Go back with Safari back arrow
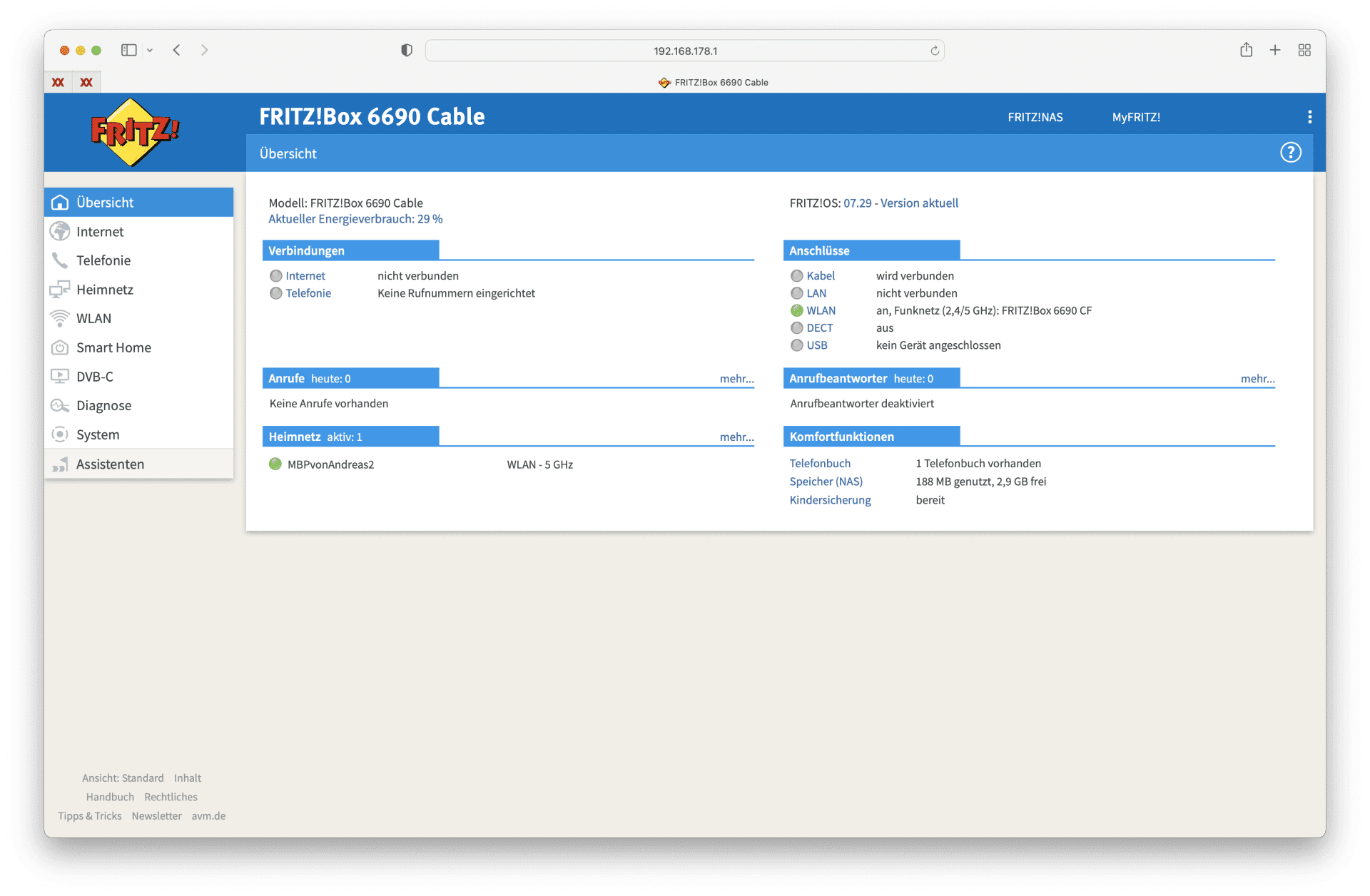Image resolution: width=1370 pixels, height=896 pixels. click(176, 50)
